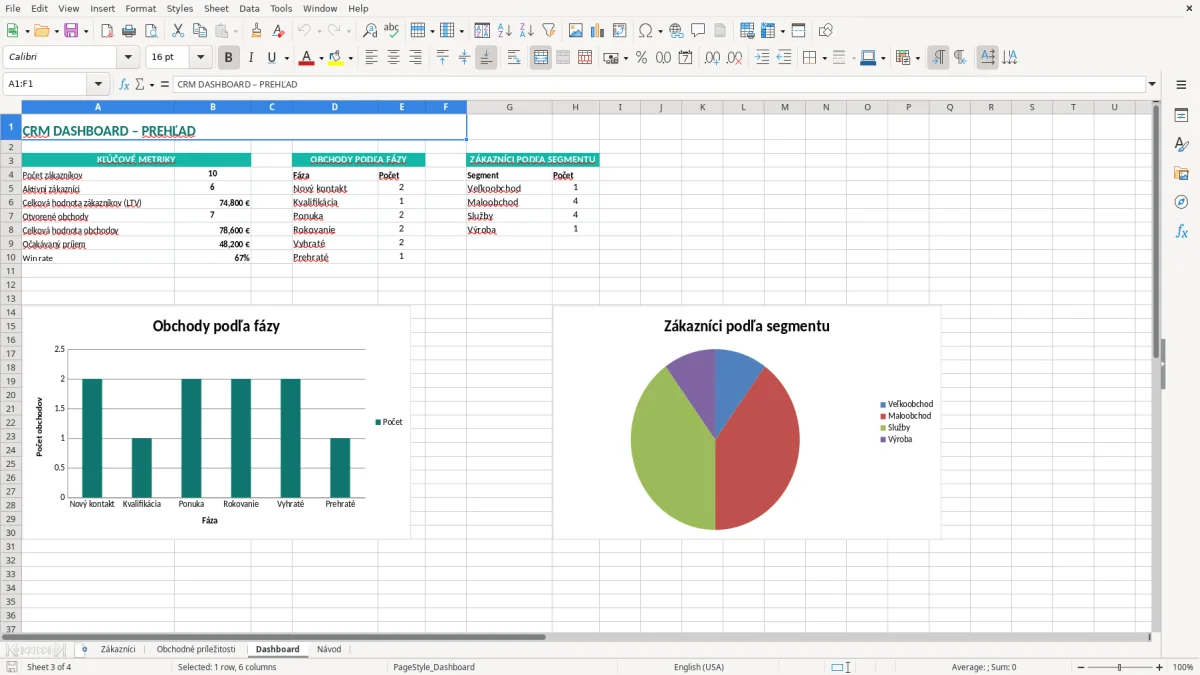Toggle Bold formatting
This screenshot has width=1200, height=675.
click(229, 58)
